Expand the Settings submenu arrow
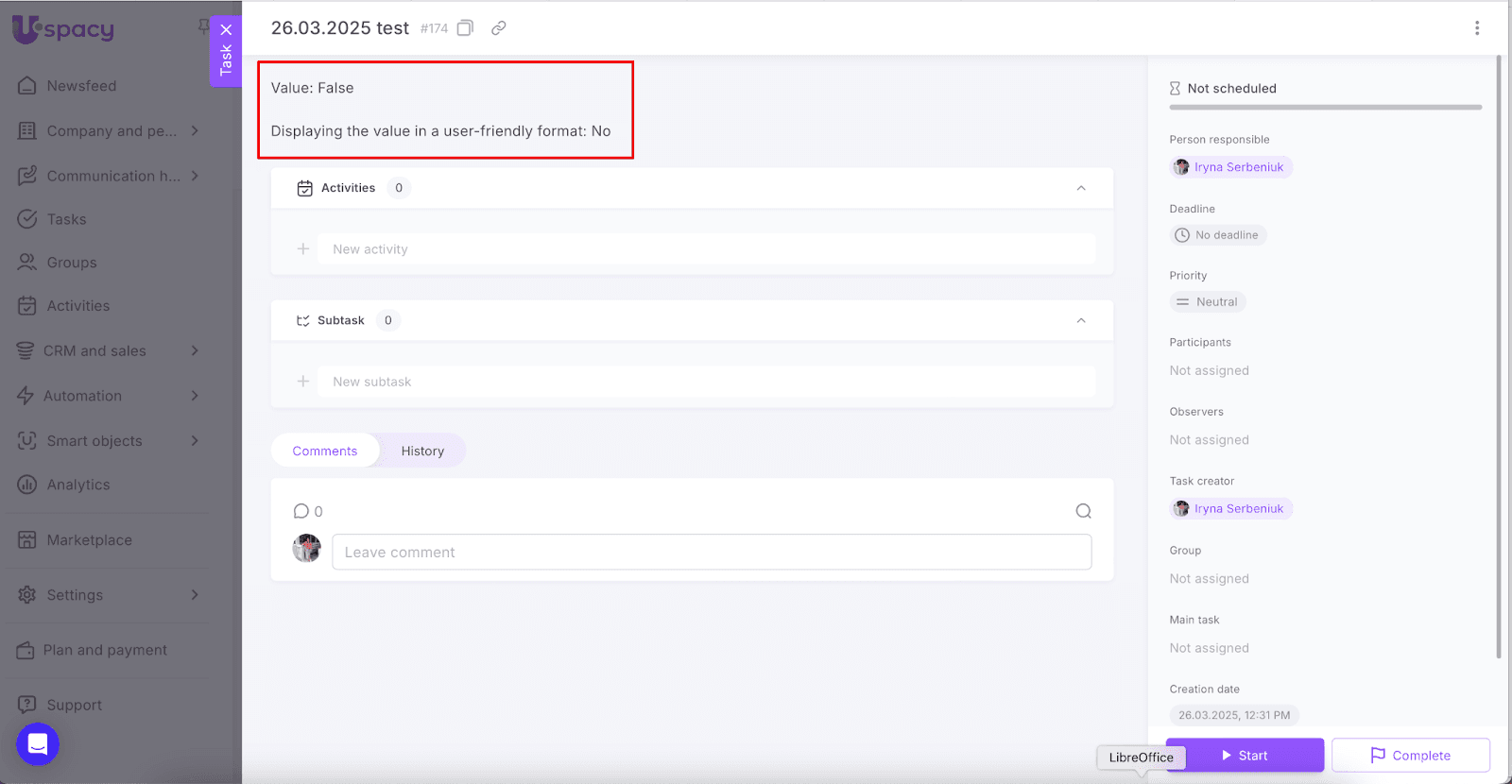This screenshot has height=784, width=1512. tap(195, 595)
